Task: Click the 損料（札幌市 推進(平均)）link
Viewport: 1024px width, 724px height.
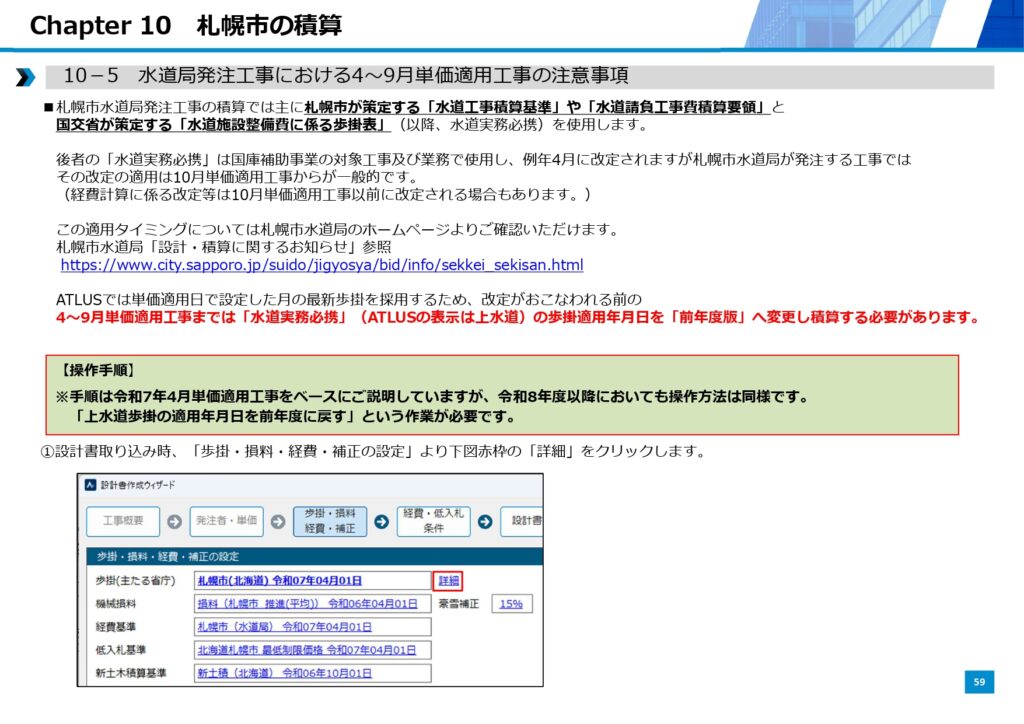Action: pyautogui.click(x=306, y=604)
